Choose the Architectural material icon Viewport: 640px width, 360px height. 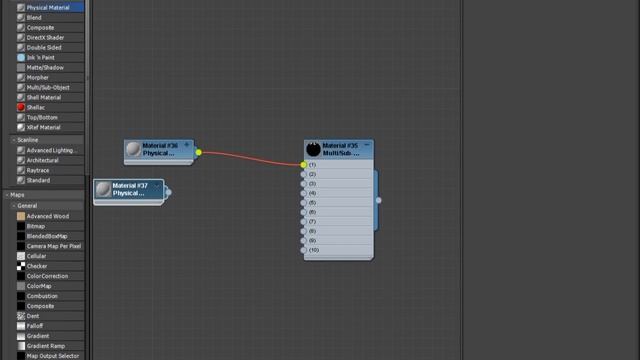coord(21,160)
